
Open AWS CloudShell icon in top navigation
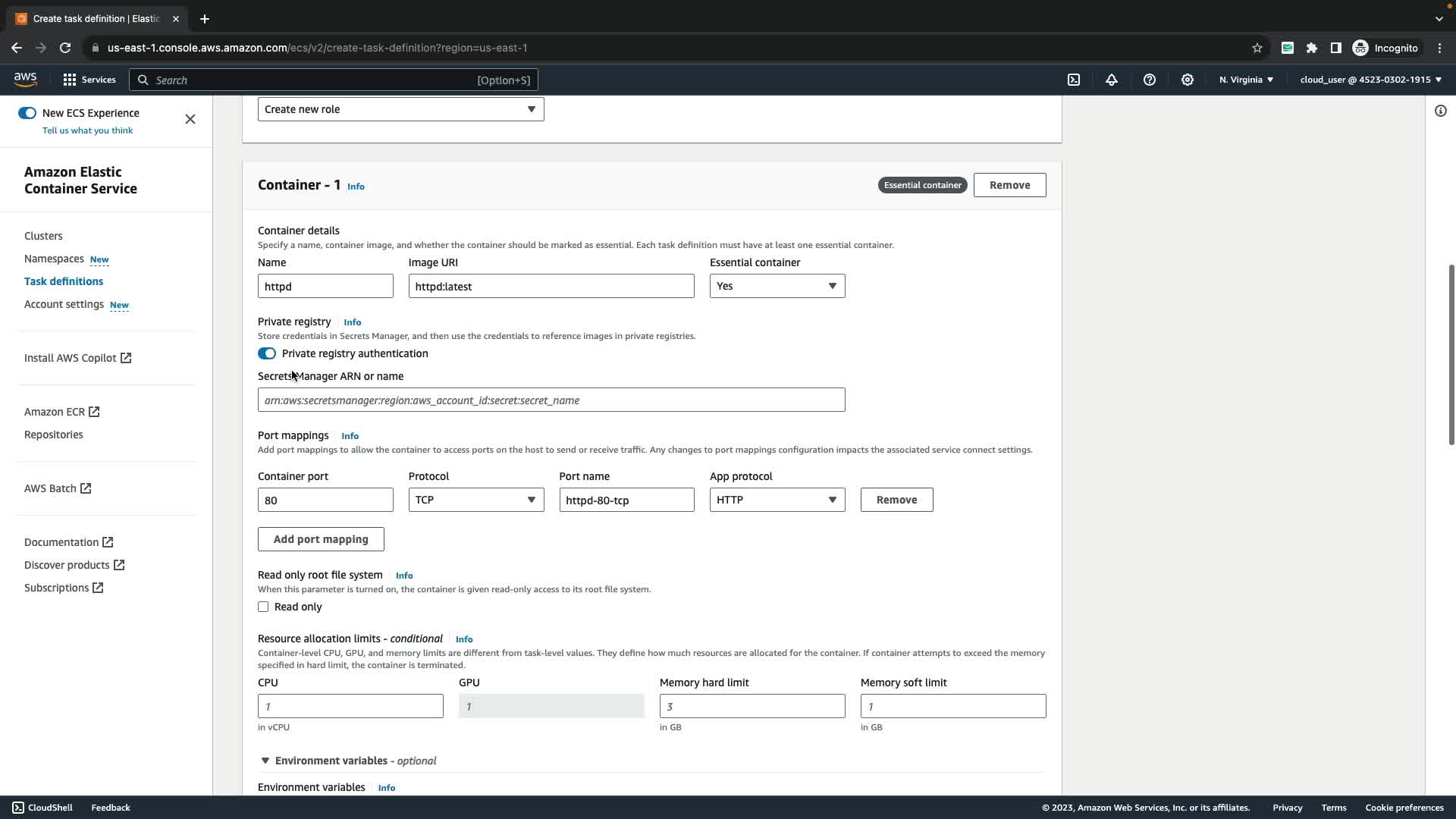coord(1074,80)
